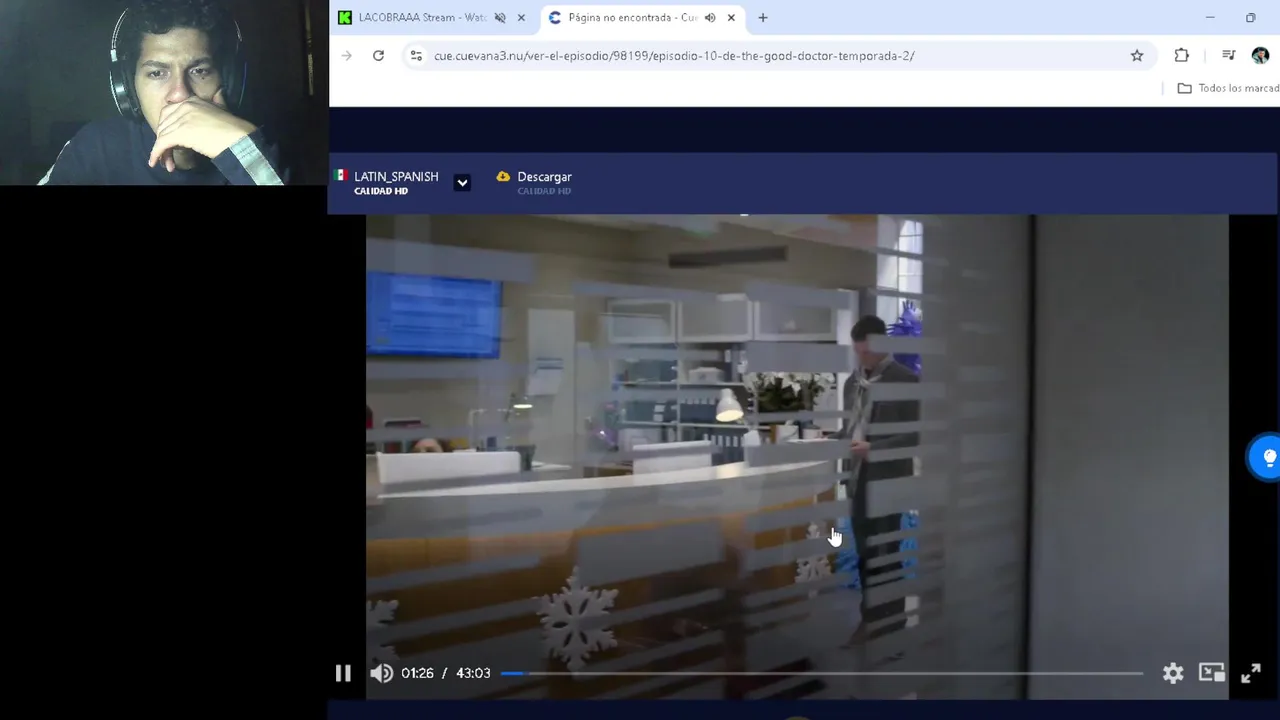
Task: Open the browser profile avatar
Action: (x=1260, y=56)
